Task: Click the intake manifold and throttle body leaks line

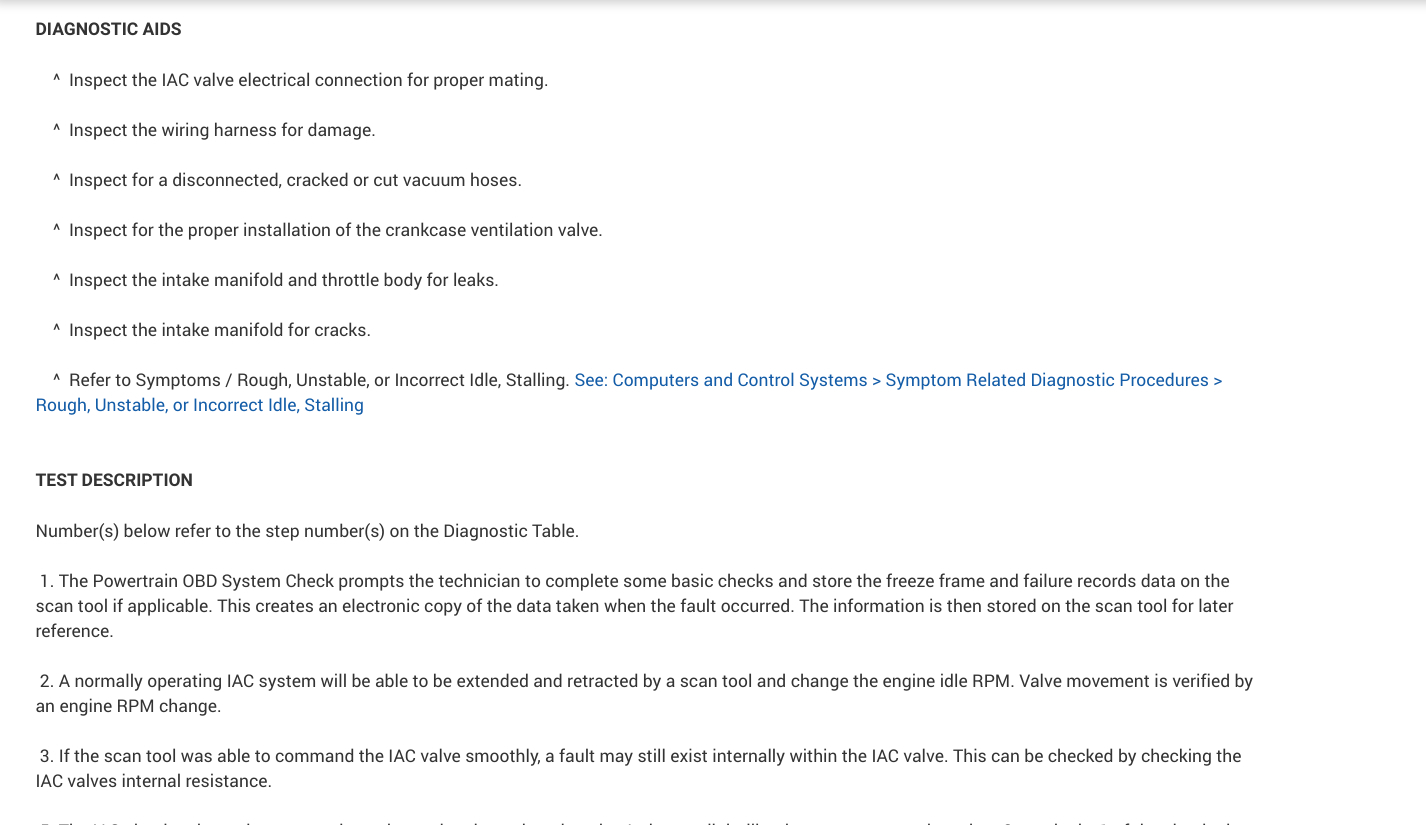Action: [x=283, y=280]
